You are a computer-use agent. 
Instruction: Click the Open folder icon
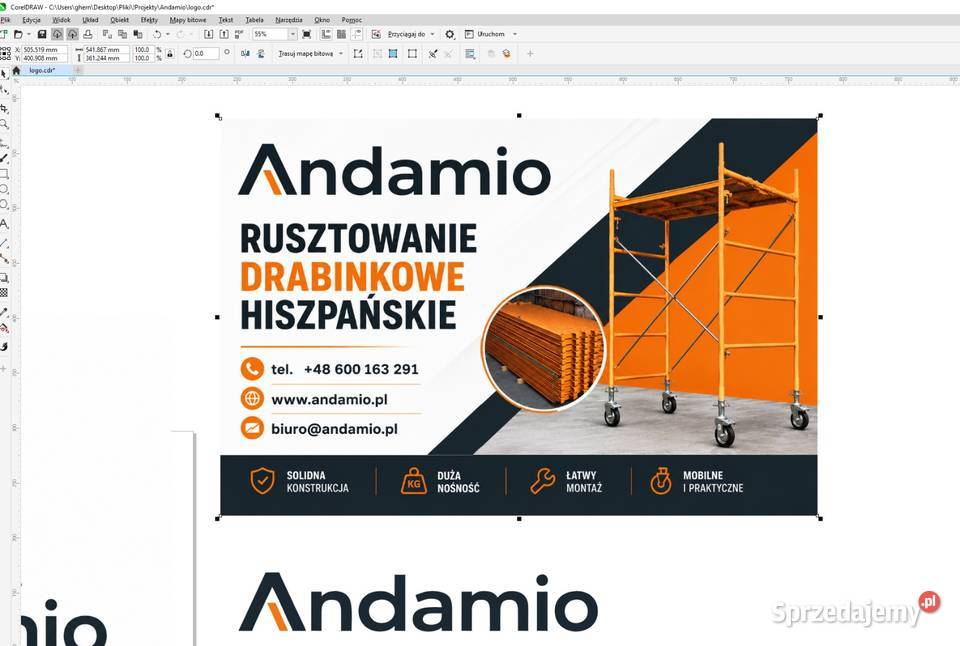(x=18, y=34)
